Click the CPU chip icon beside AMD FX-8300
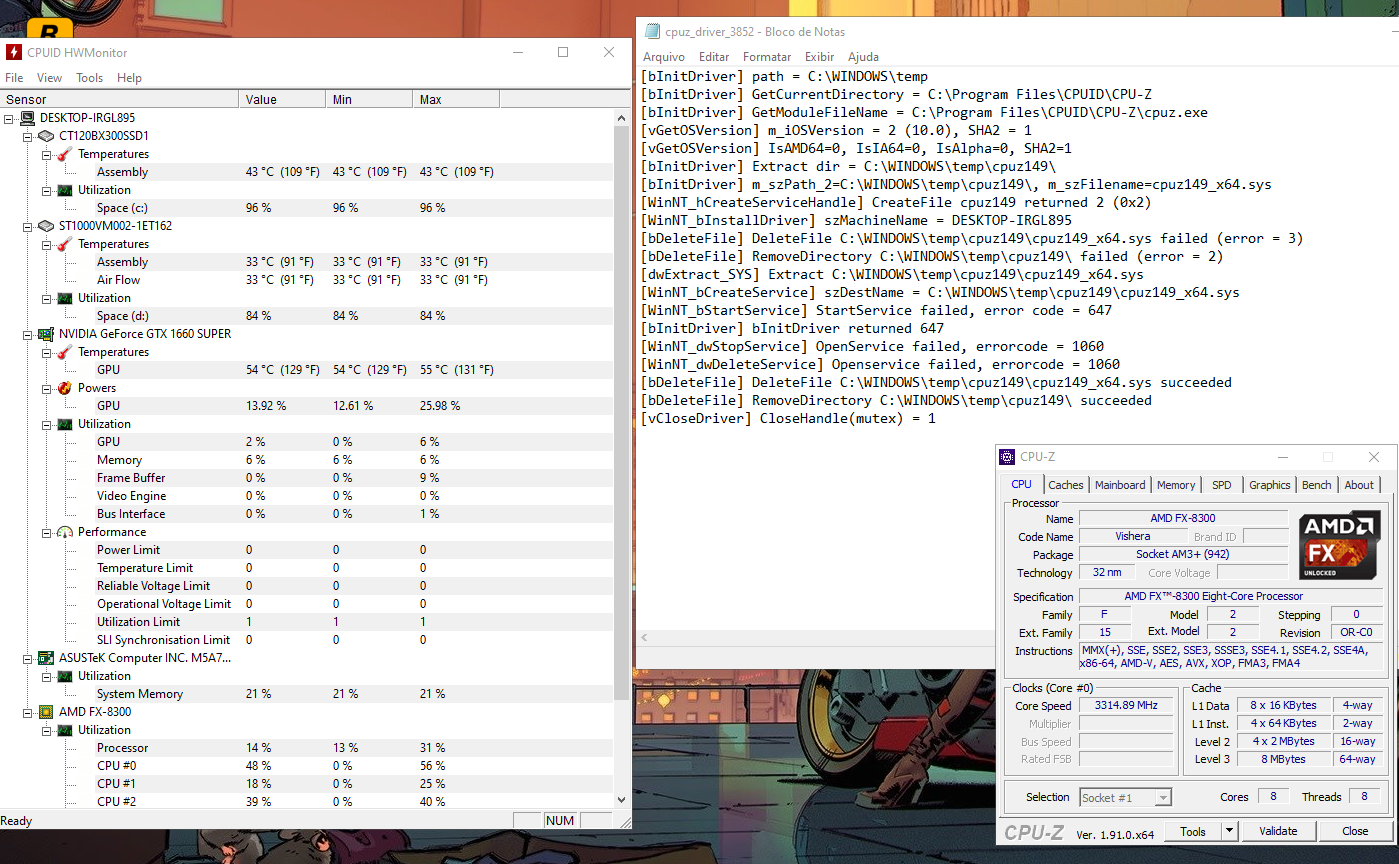The width and height of the screenshot is (1399, 864). point(45,712)
